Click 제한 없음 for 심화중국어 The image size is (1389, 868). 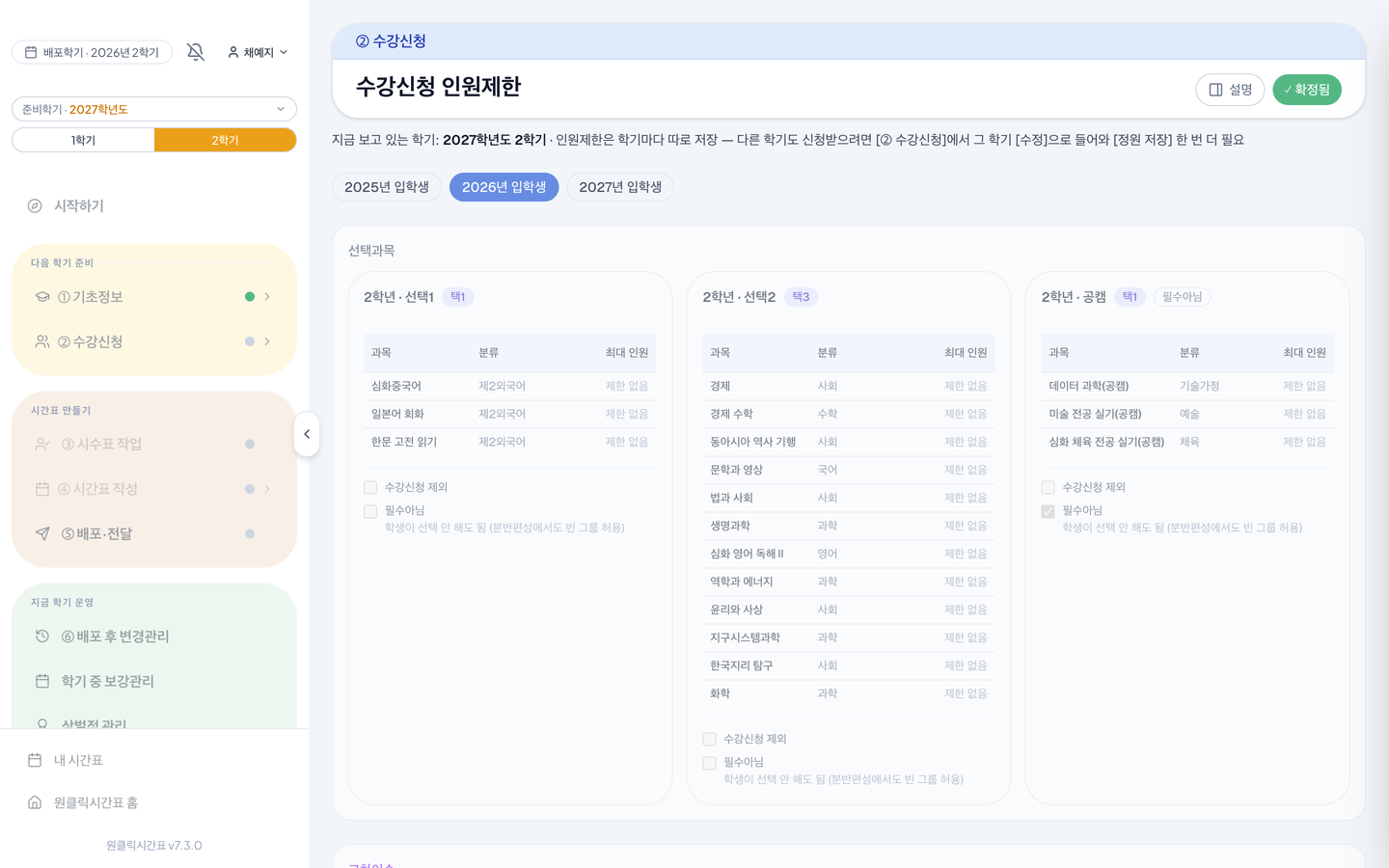tap(627, 386)
